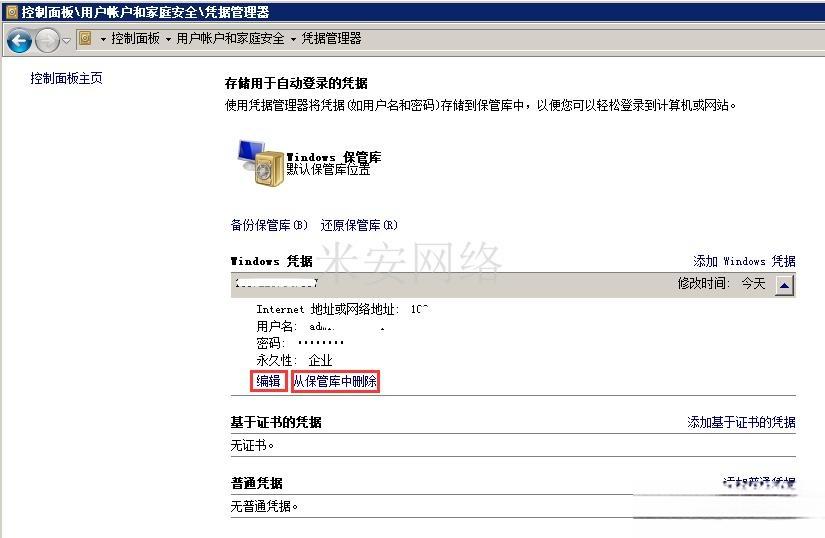The height and width of the screenshot is (538, 825).
Task: Click the saved credential header row
Action: [513, 285]
